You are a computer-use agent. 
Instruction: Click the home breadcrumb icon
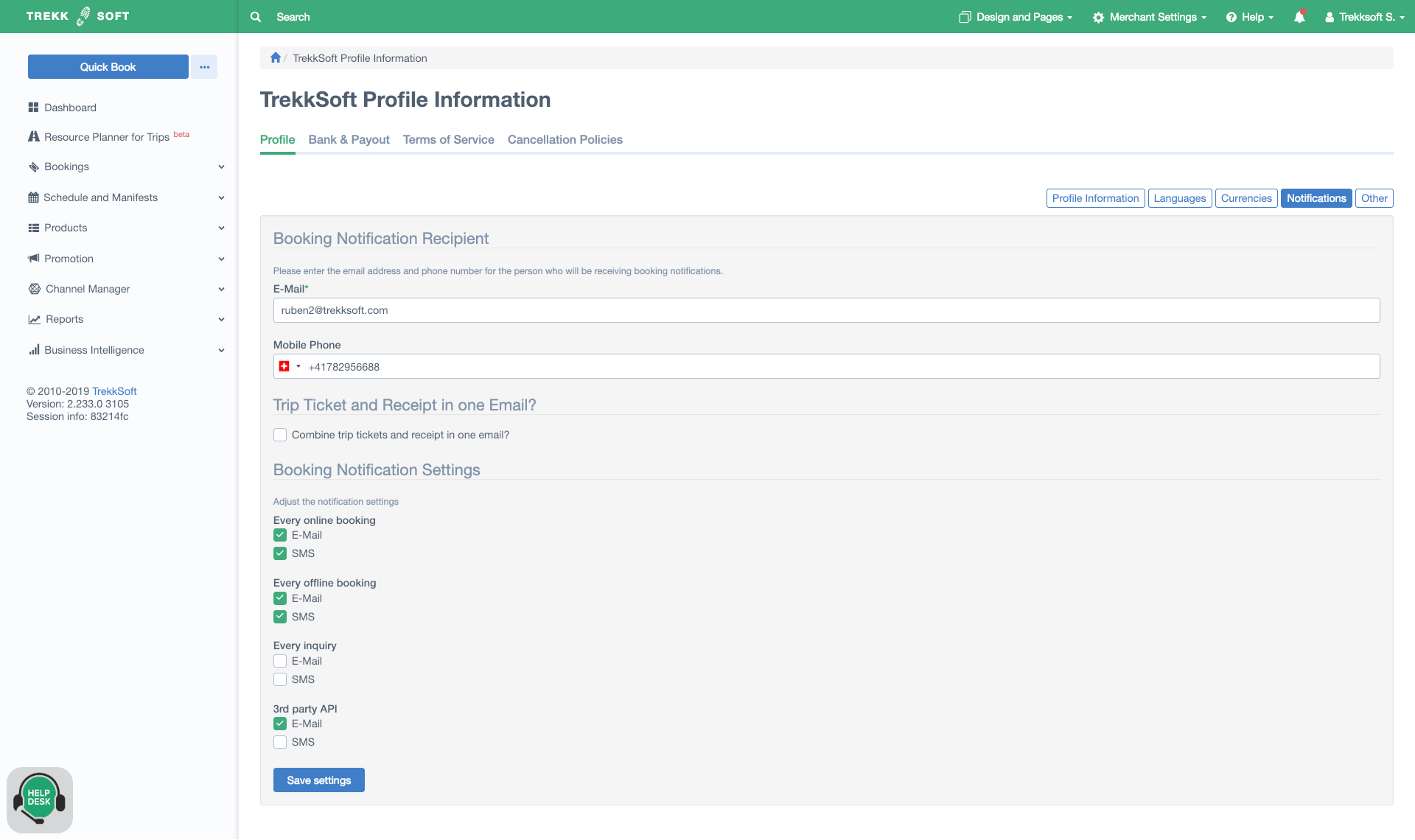pyautogui.click(x=276, y=57)
